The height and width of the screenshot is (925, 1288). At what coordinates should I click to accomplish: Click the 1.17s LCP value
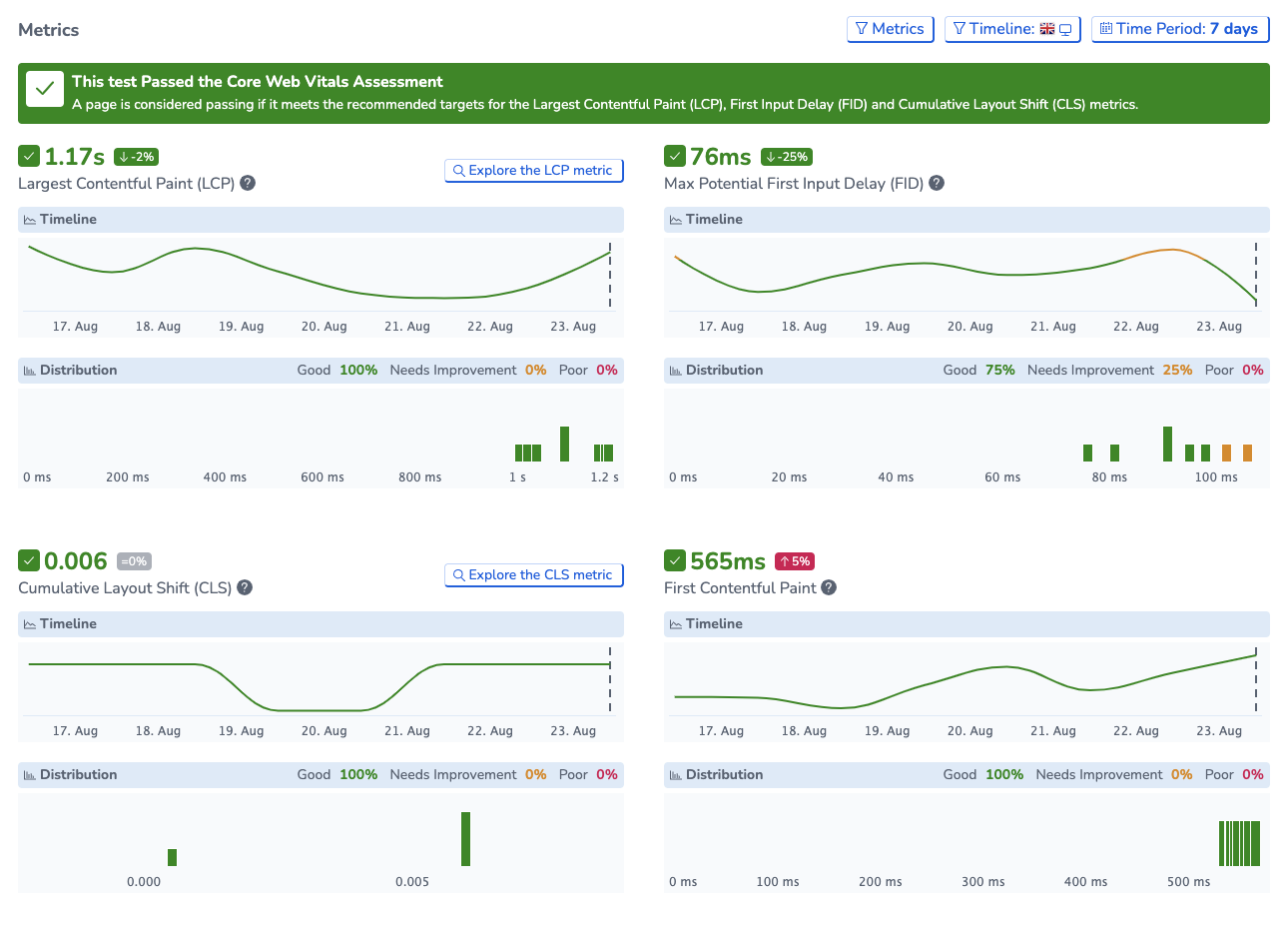tap(75, 157)
